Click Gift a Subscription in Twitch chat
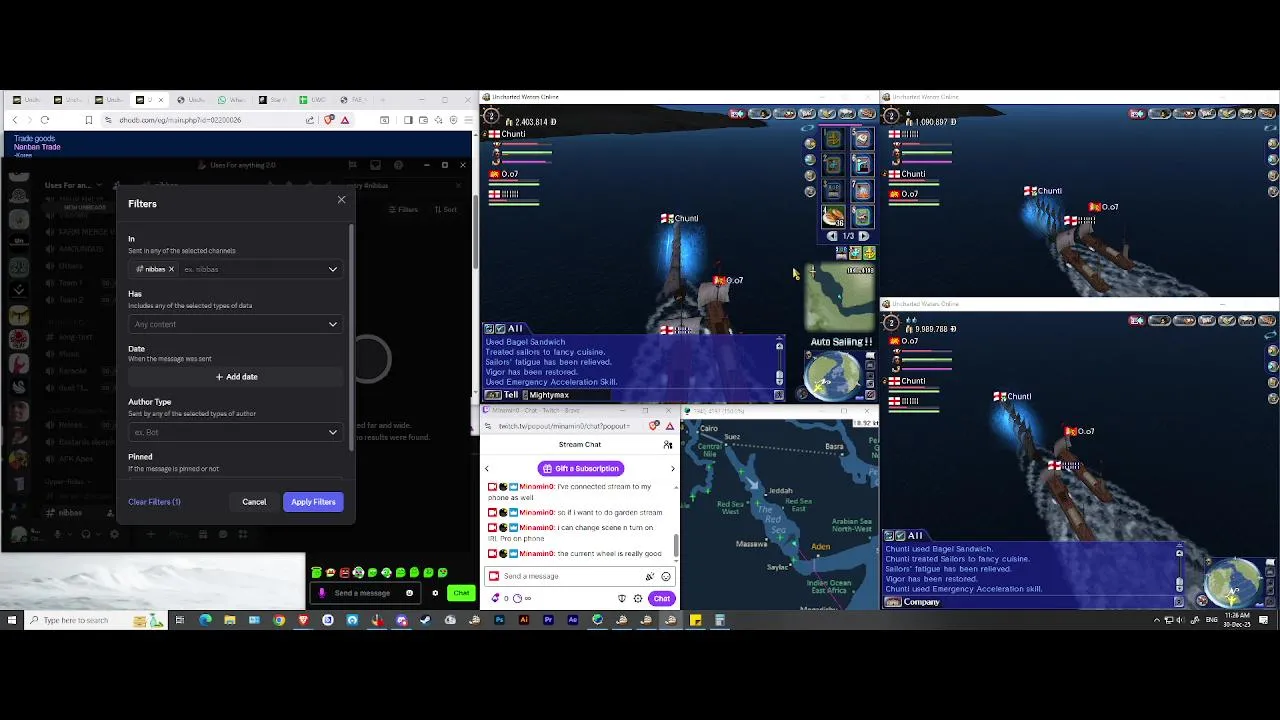1280x720 pixels. pyautogui.click(x=581, y=468)
